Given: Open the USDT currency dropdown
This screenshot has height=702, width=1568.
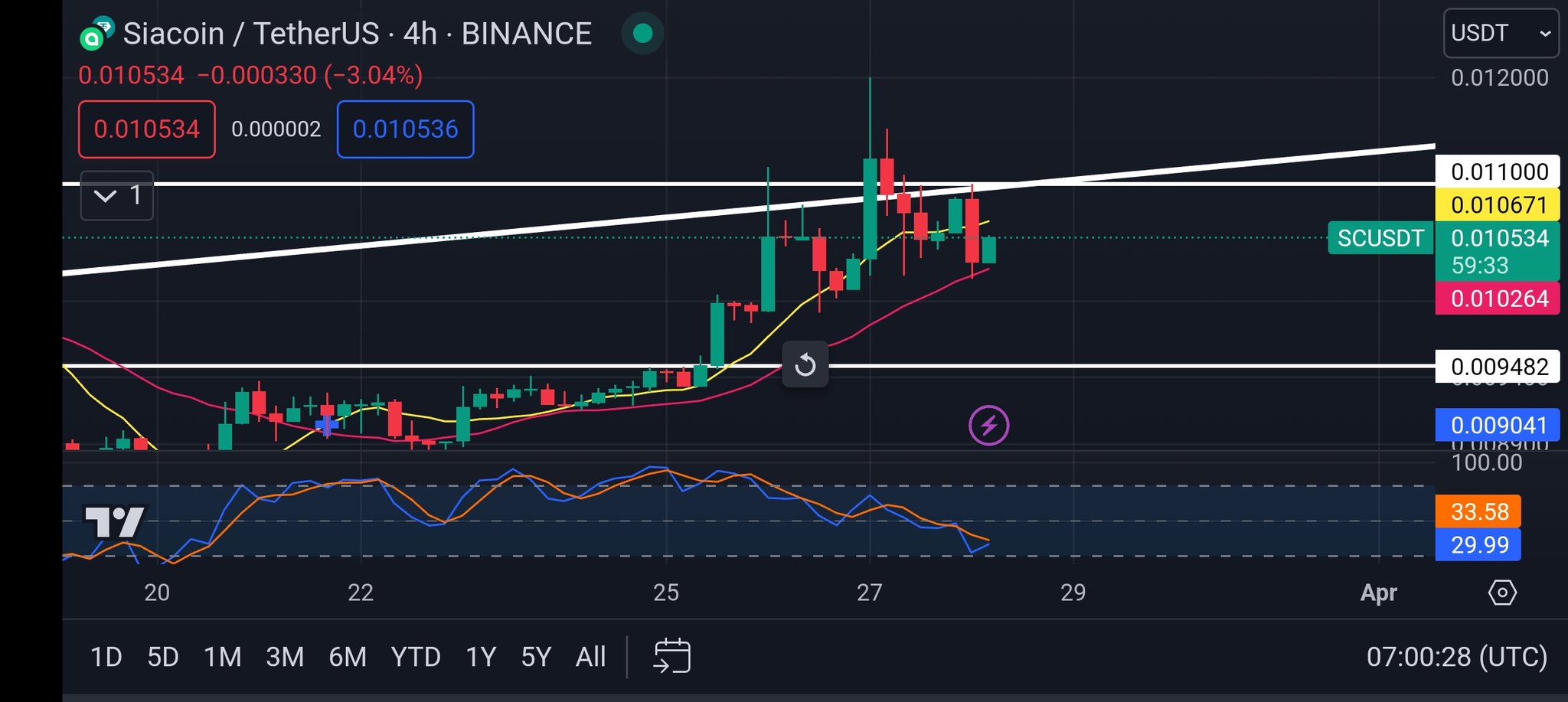Looking at the screenshot, I should [1501, 33].
